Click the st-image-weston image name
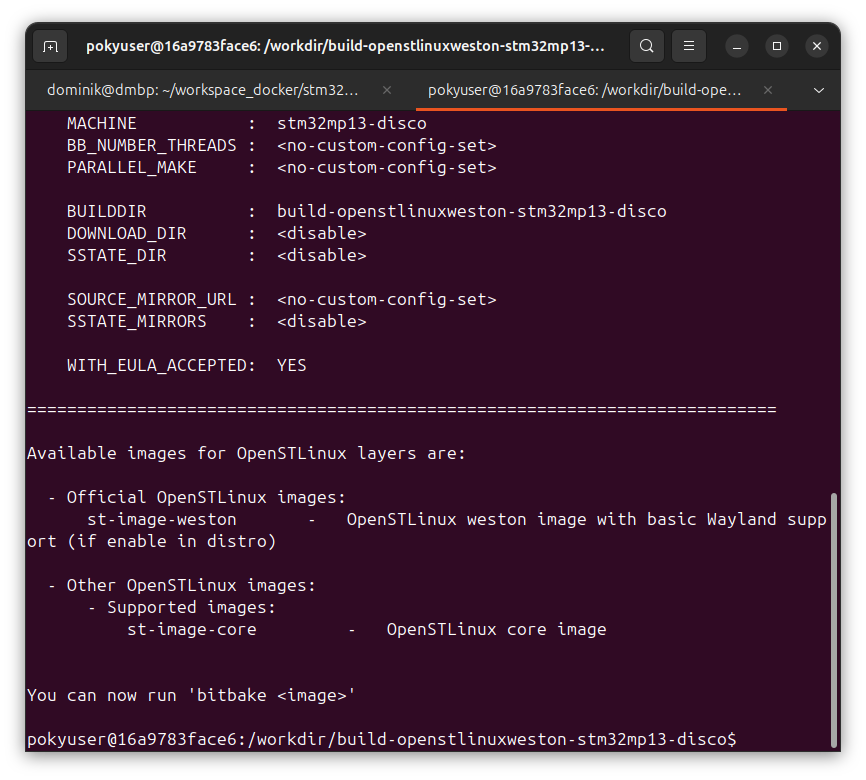The width and height of the screenshot is (866, 780). [162, 519]
